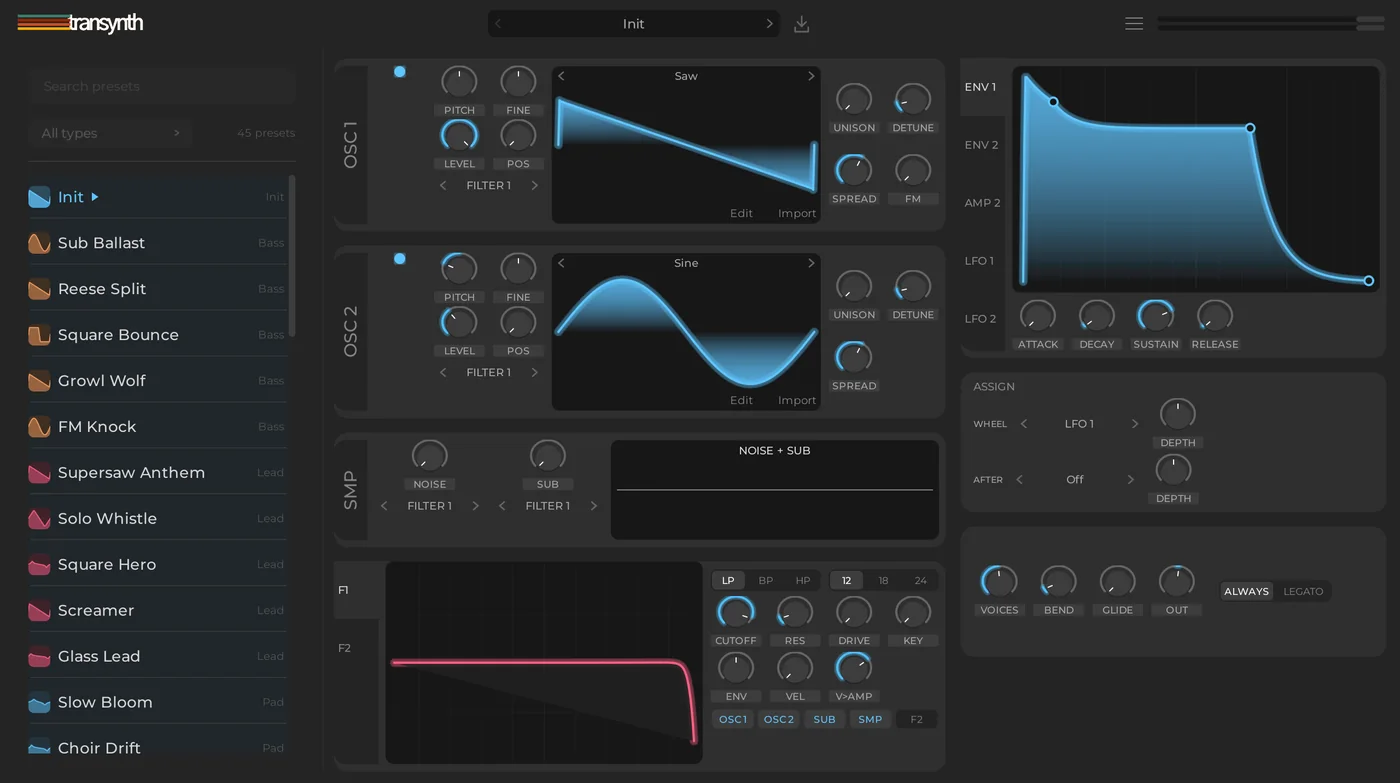Click the ALWAYS glide button
This screenshot has height=783, width=1400.
click(x=1246, y=591)
